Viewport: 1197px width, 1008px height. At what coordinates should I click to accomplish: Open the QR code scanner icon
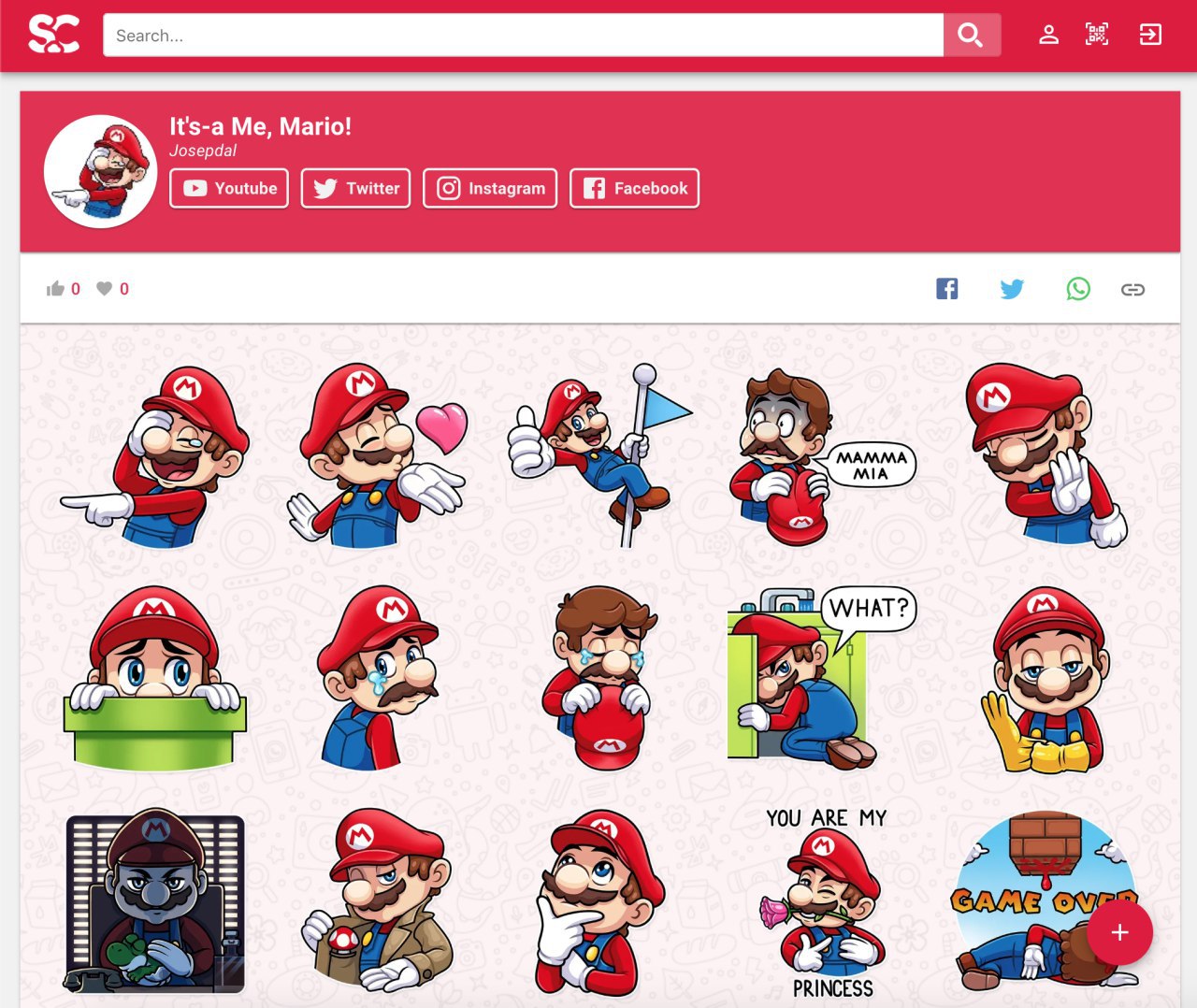1097,36
